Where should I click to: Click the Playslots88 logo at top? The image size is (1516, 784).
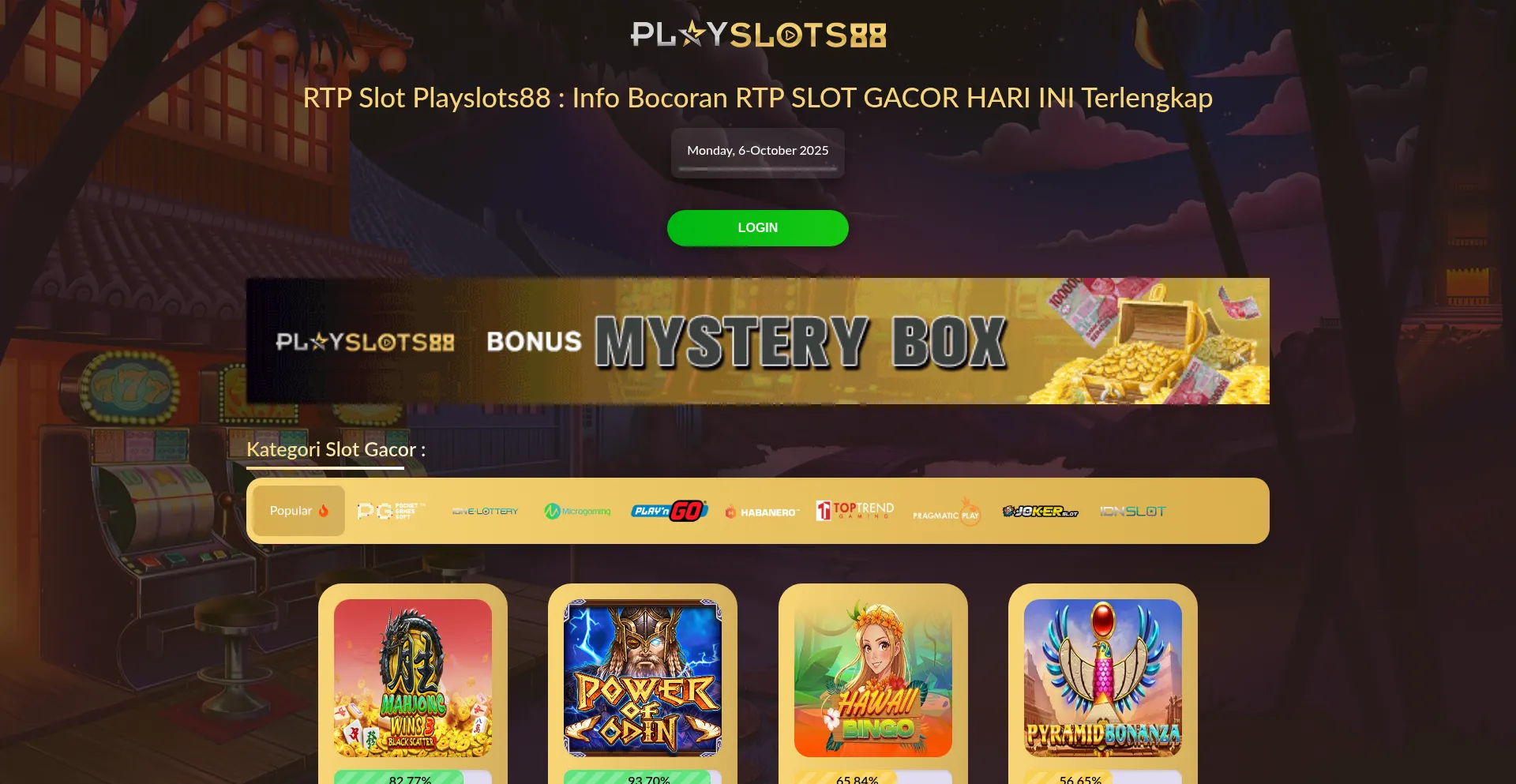pos(758,34)
